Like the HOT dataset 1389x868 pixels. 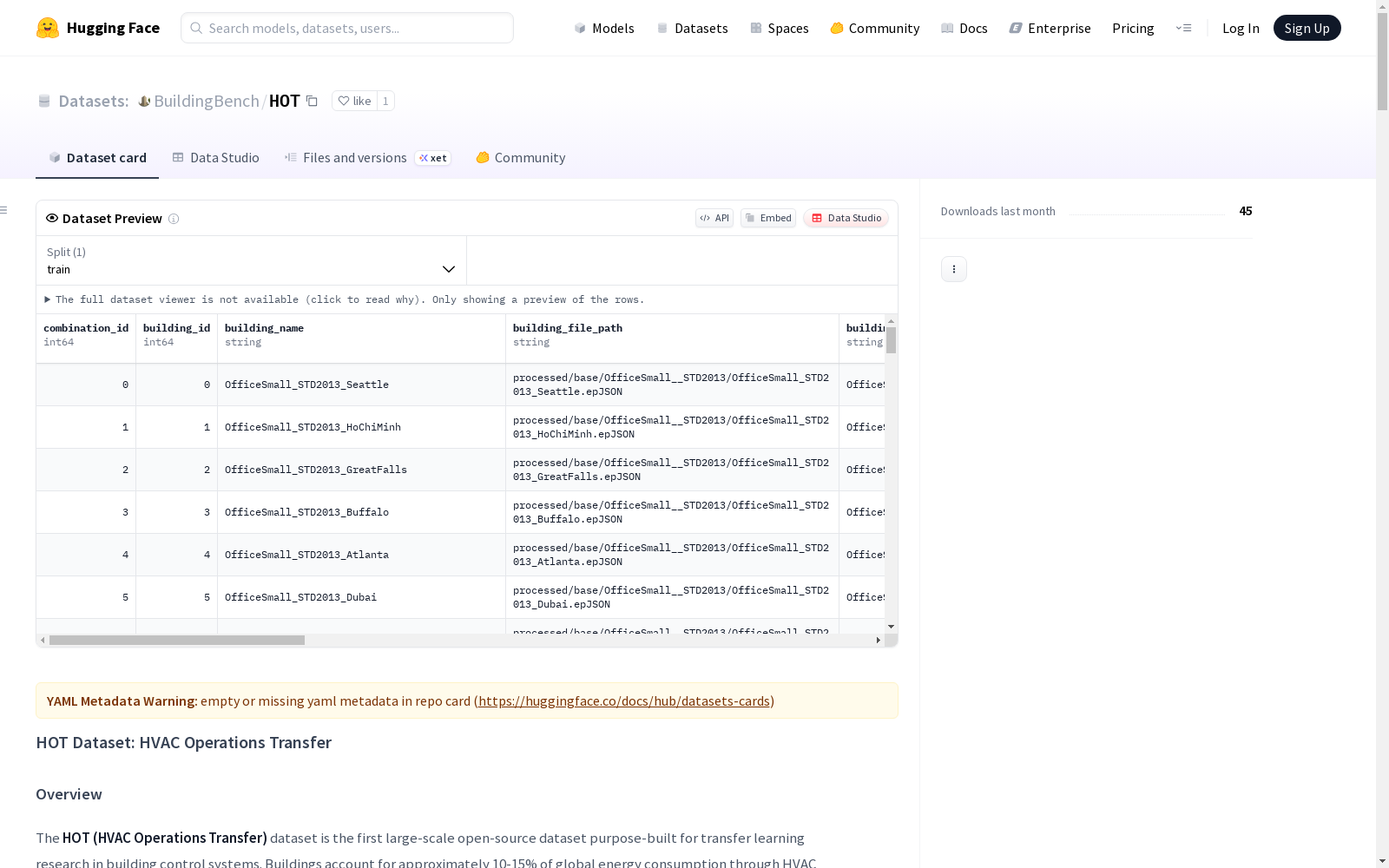pyautogui.click(x=354, y=101)
